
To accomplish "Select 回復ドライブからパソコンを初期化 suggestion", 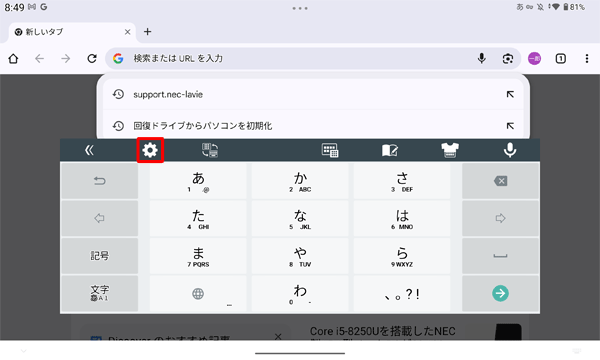I will point(313,125).
